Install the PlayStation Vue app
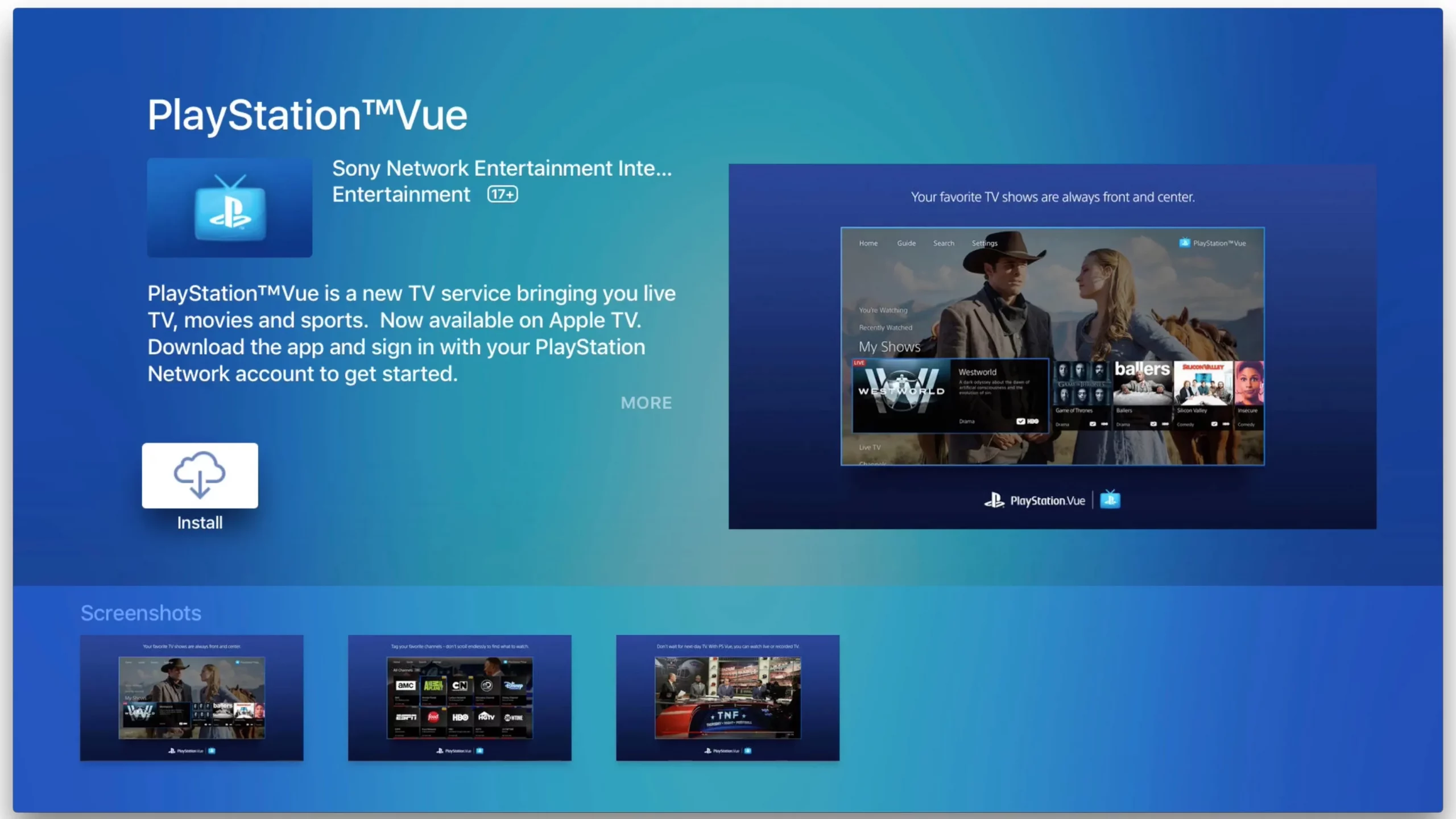 (200, 475)
